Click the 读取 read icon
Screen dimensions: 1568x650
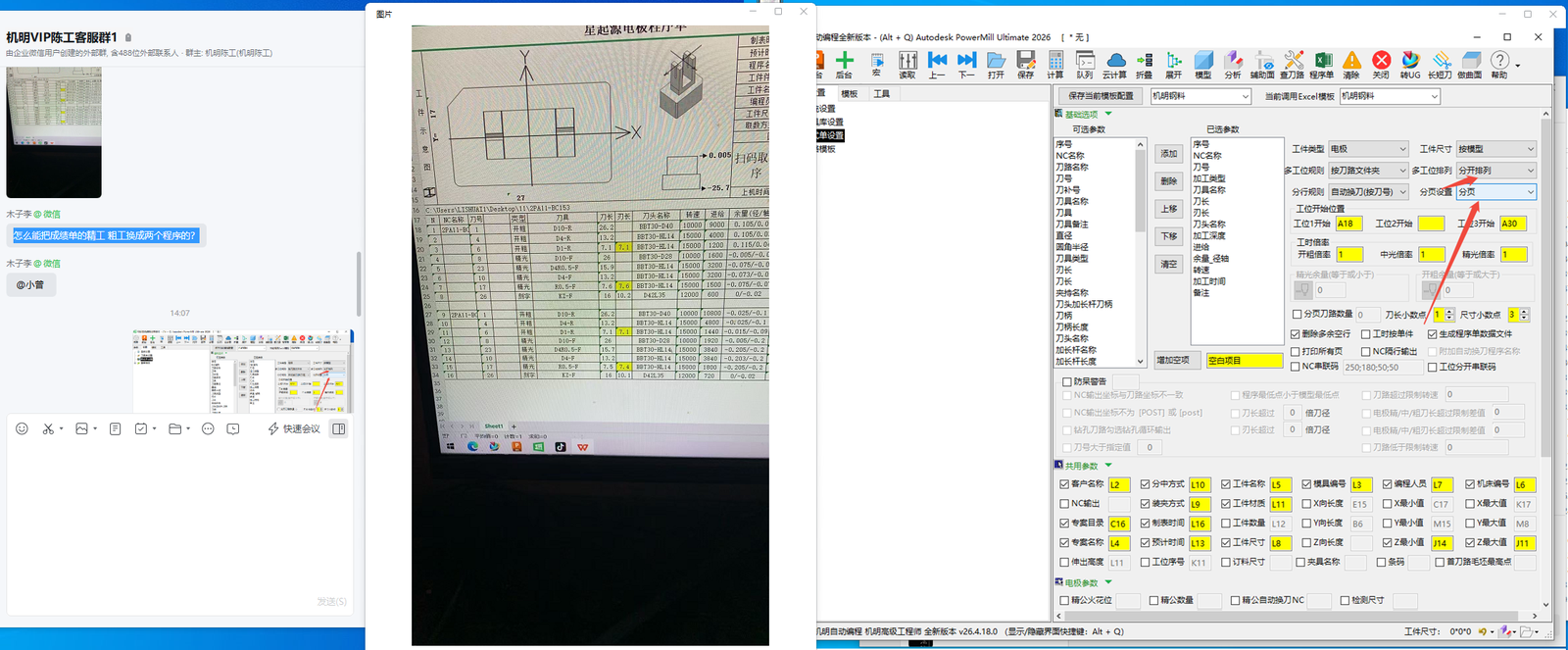(907, 65)
